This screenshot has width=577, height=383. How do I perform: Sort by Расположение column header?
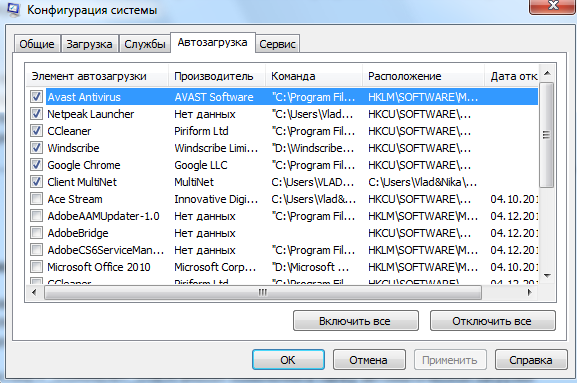point(423,76)
